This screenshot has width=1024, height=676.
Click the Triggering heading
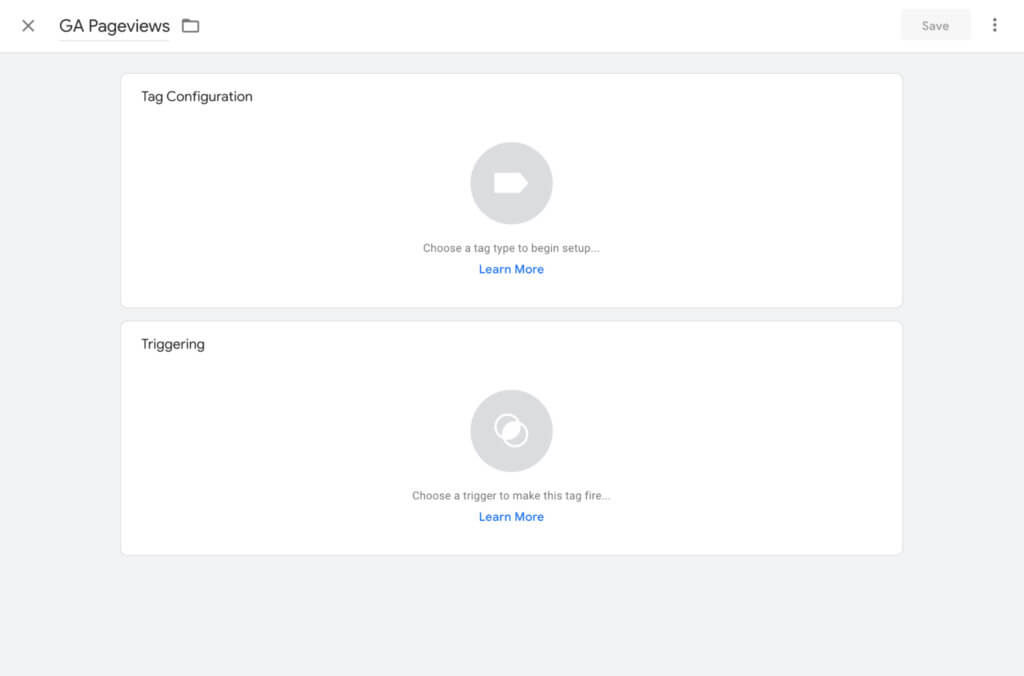click(172, 343)
